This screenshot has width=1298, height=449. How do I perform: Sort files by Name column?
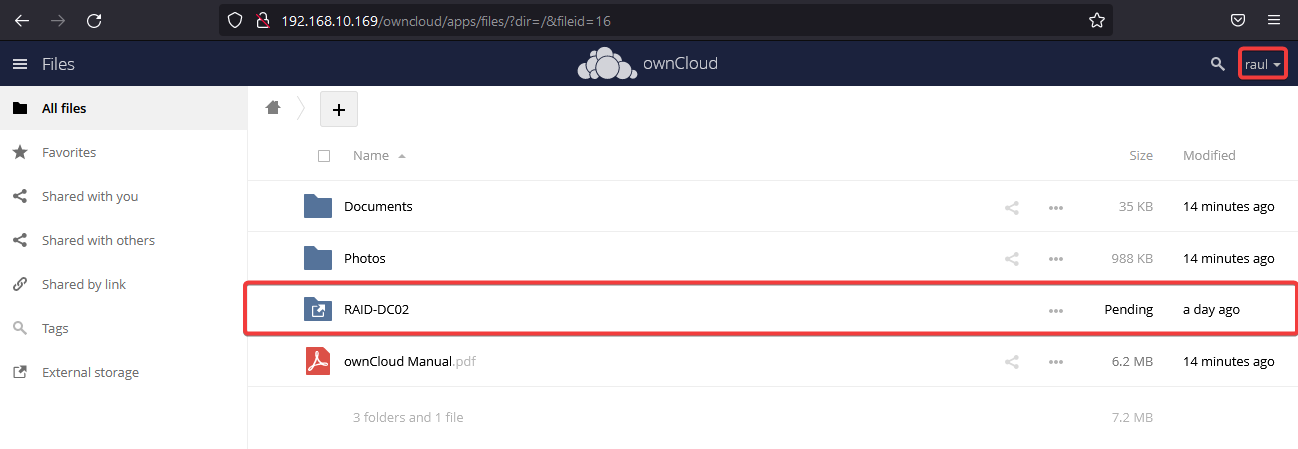[371, 156]
